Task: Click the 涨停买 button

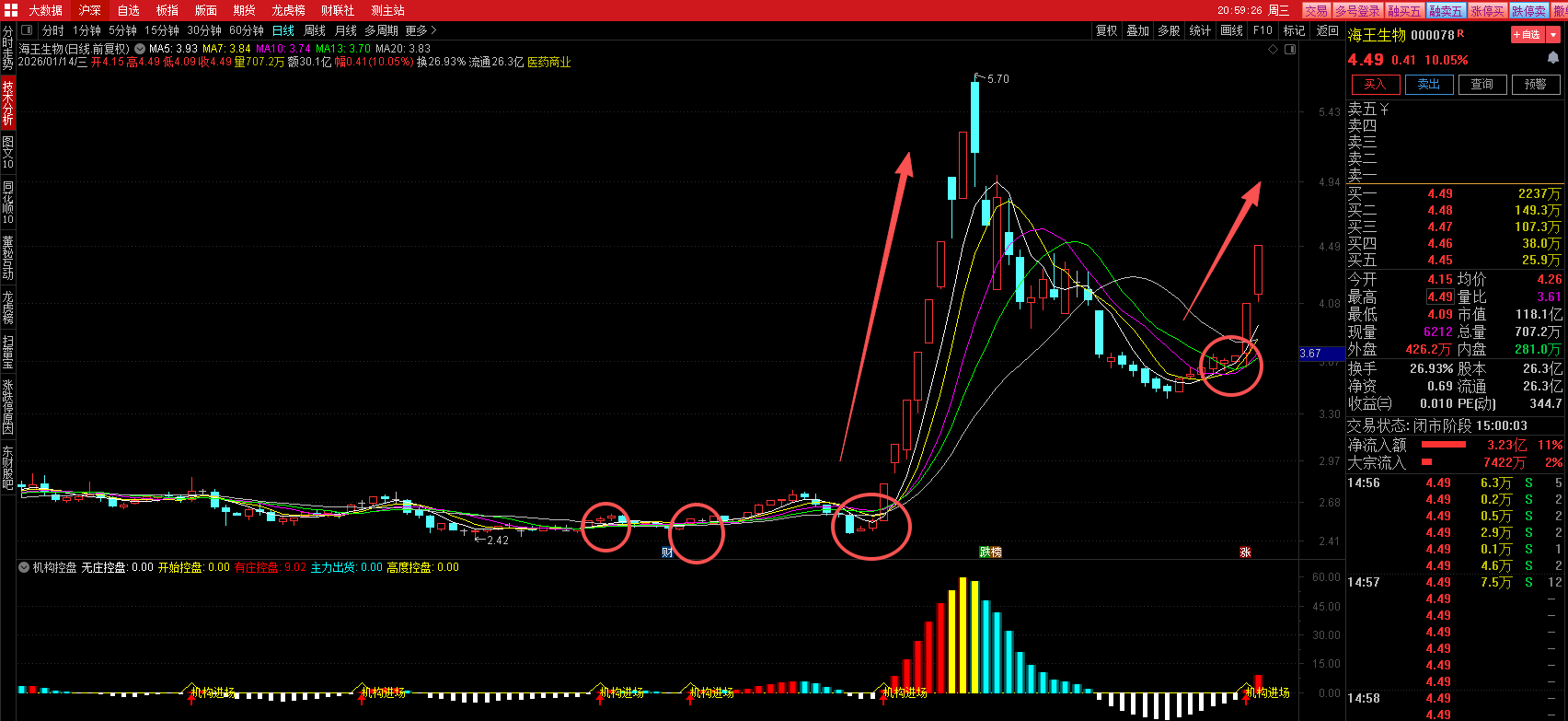Action: pos(1487,10)
